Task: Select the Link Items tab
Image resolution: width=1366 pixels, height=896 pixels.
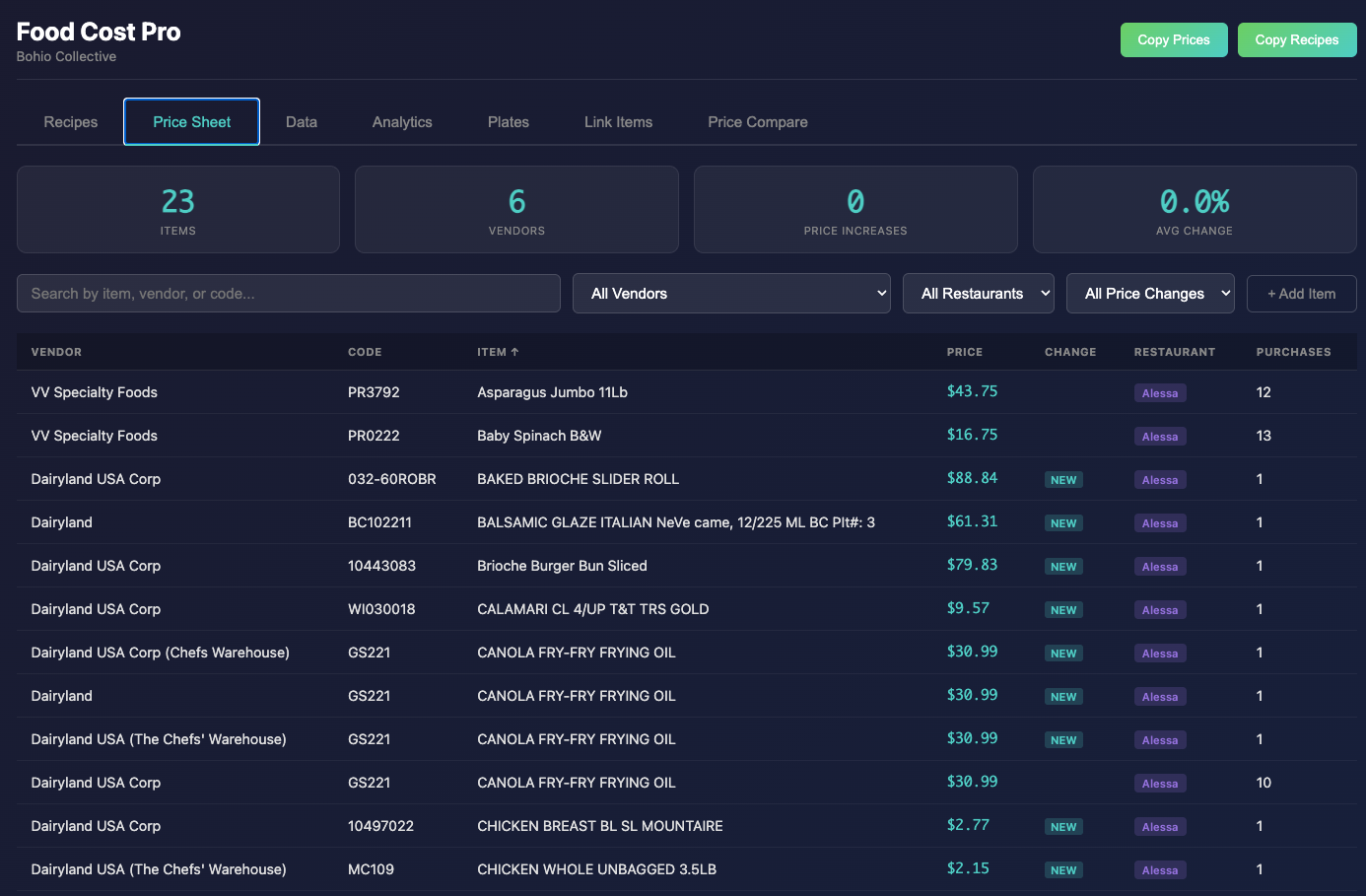Action: pyautogui.click(x=618, y=122)
